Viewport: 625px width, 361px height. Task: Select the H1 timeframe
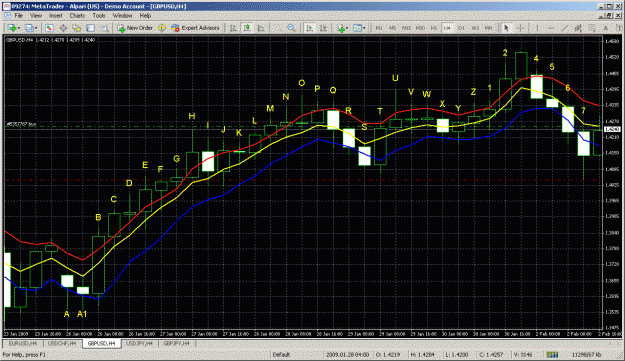(434, 28)
